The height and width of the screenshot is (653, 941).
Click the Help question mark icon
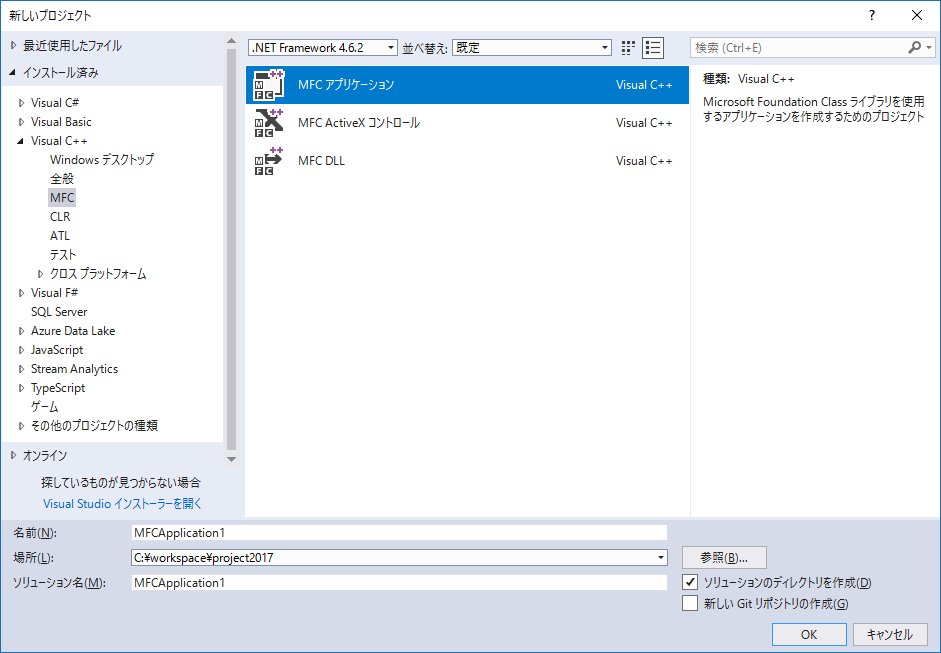coord(871,15)
